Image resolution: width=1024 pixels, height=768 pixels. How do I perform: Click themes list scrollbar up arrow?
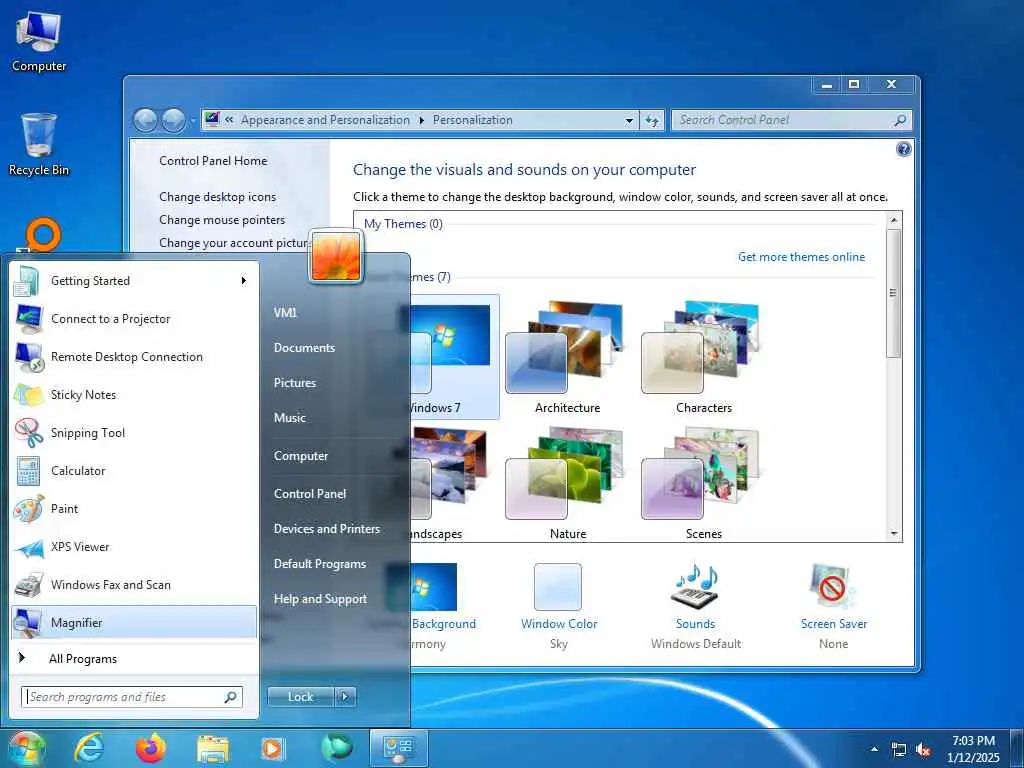[893, 220]
